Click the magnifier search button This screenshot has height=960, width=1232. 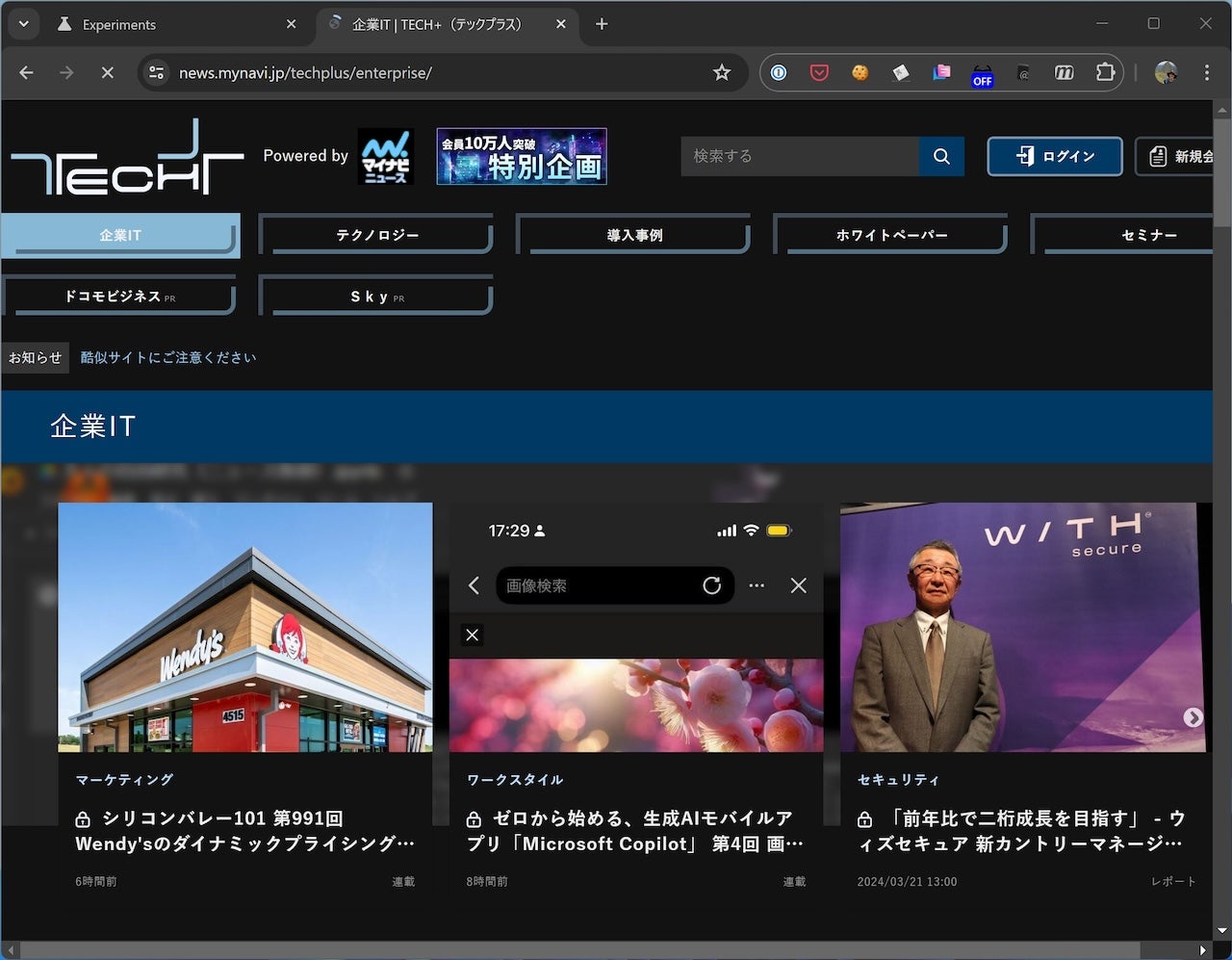point(941,156)
